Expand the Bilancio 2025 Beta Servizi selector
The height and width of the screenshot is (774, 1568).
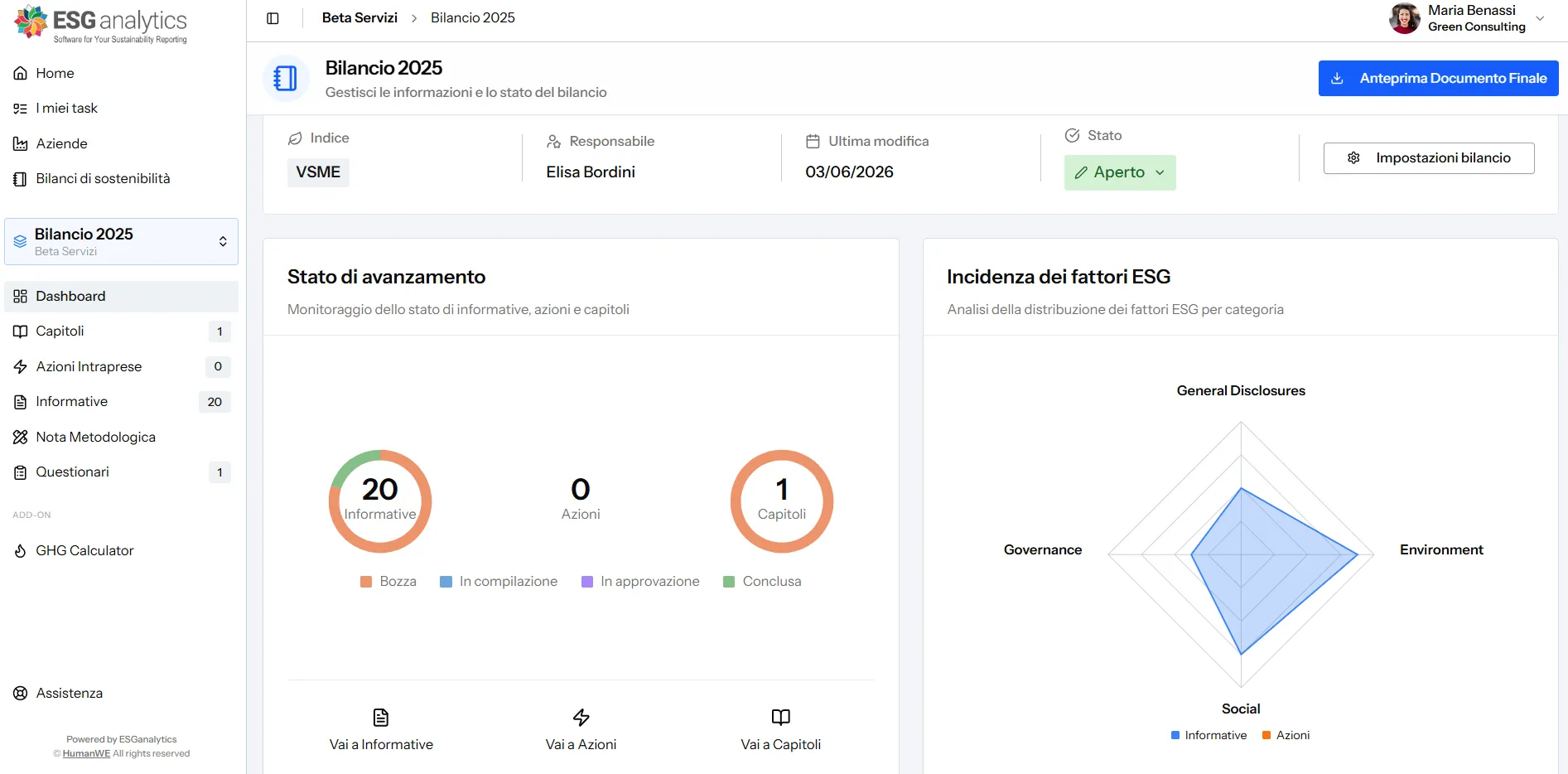tap(121, 241)
